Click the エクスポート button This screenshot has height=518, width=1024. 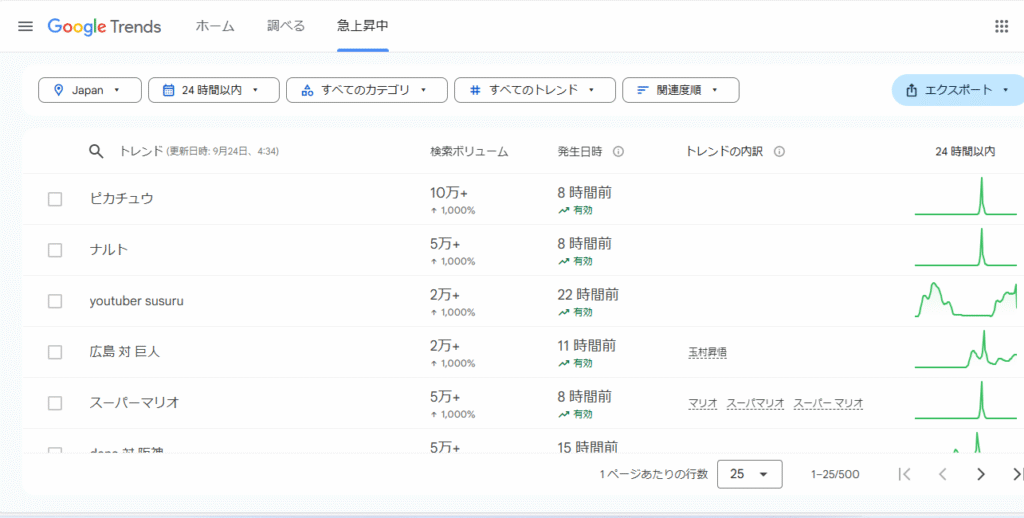coord(957,90)
